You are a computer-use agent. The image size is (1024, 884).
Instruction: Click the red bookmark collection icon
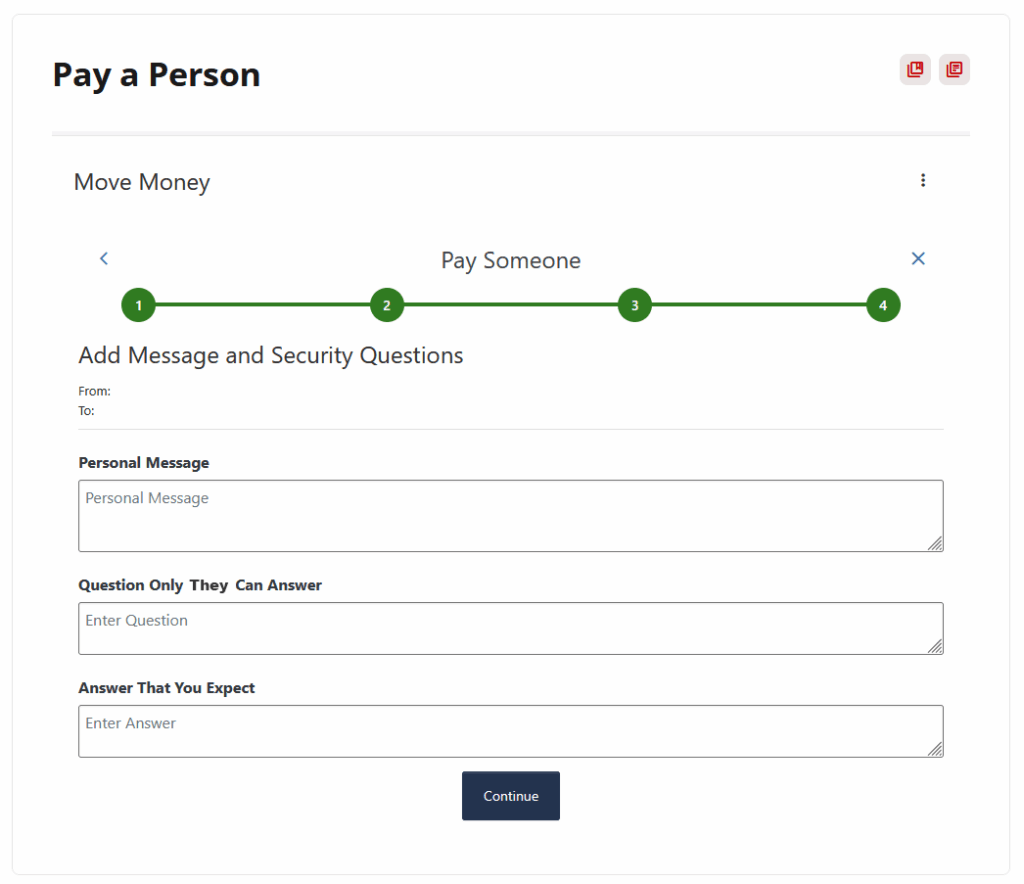coord(915,70)
